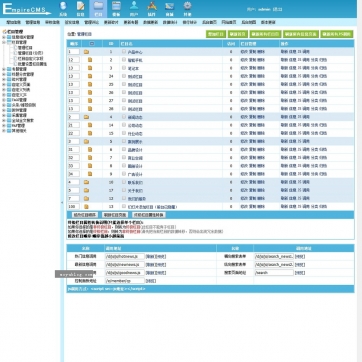This screenshot has width=362, height=362.
Task: Click the folder icon in the ID 17 row
Action: pos(86,190)
